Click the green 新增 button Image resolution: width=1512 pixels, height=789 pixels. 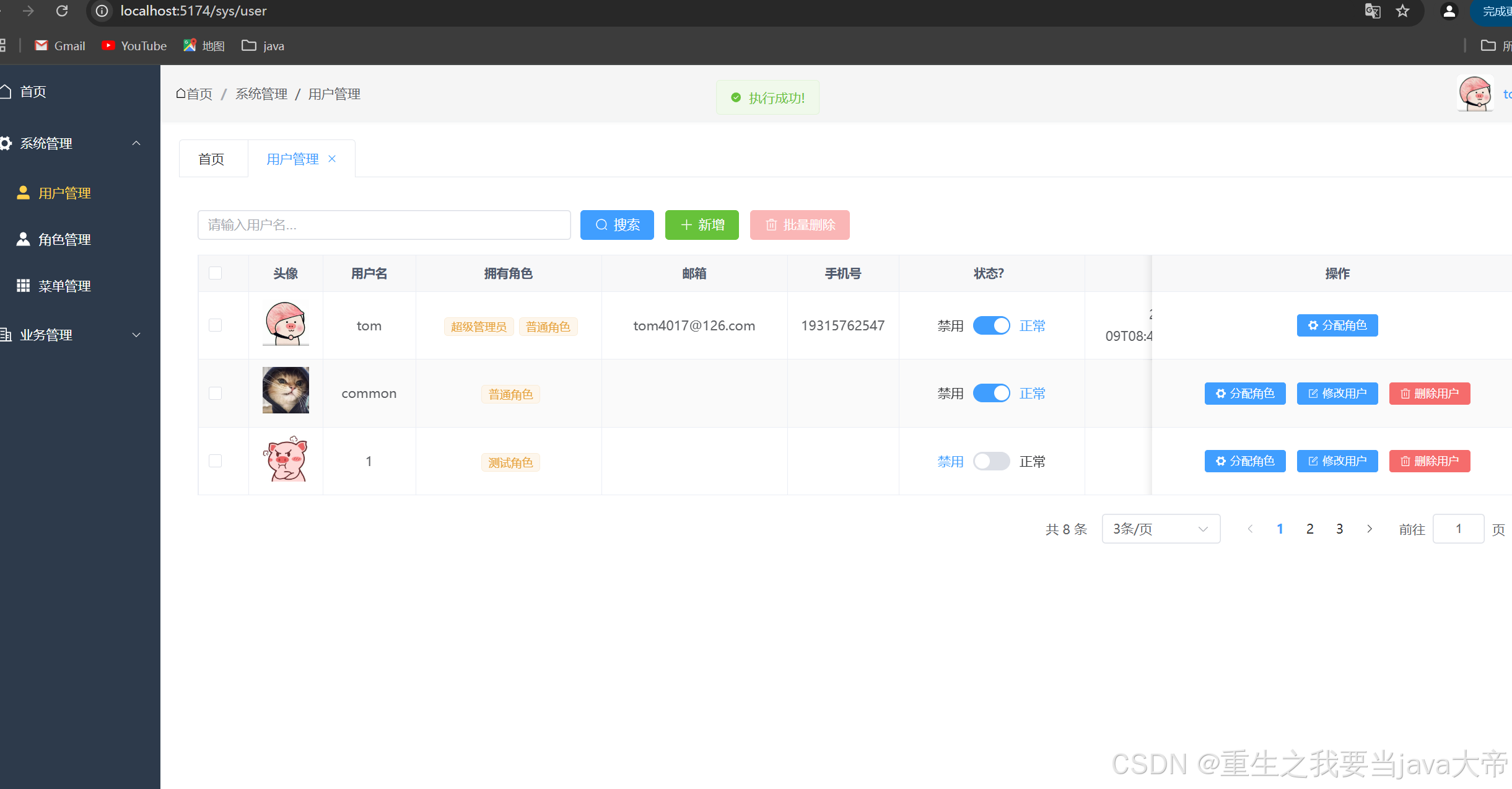(701, 224)
